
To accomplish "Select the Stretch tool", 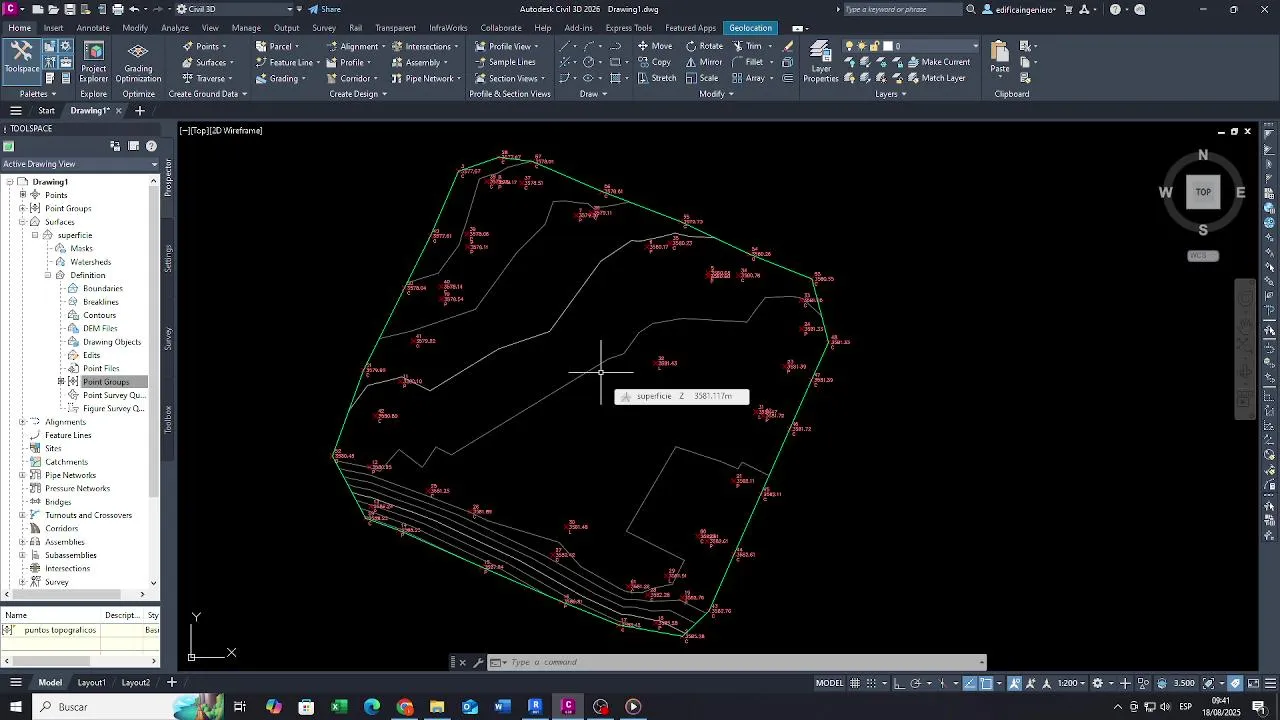I will [x=657, y=78].
